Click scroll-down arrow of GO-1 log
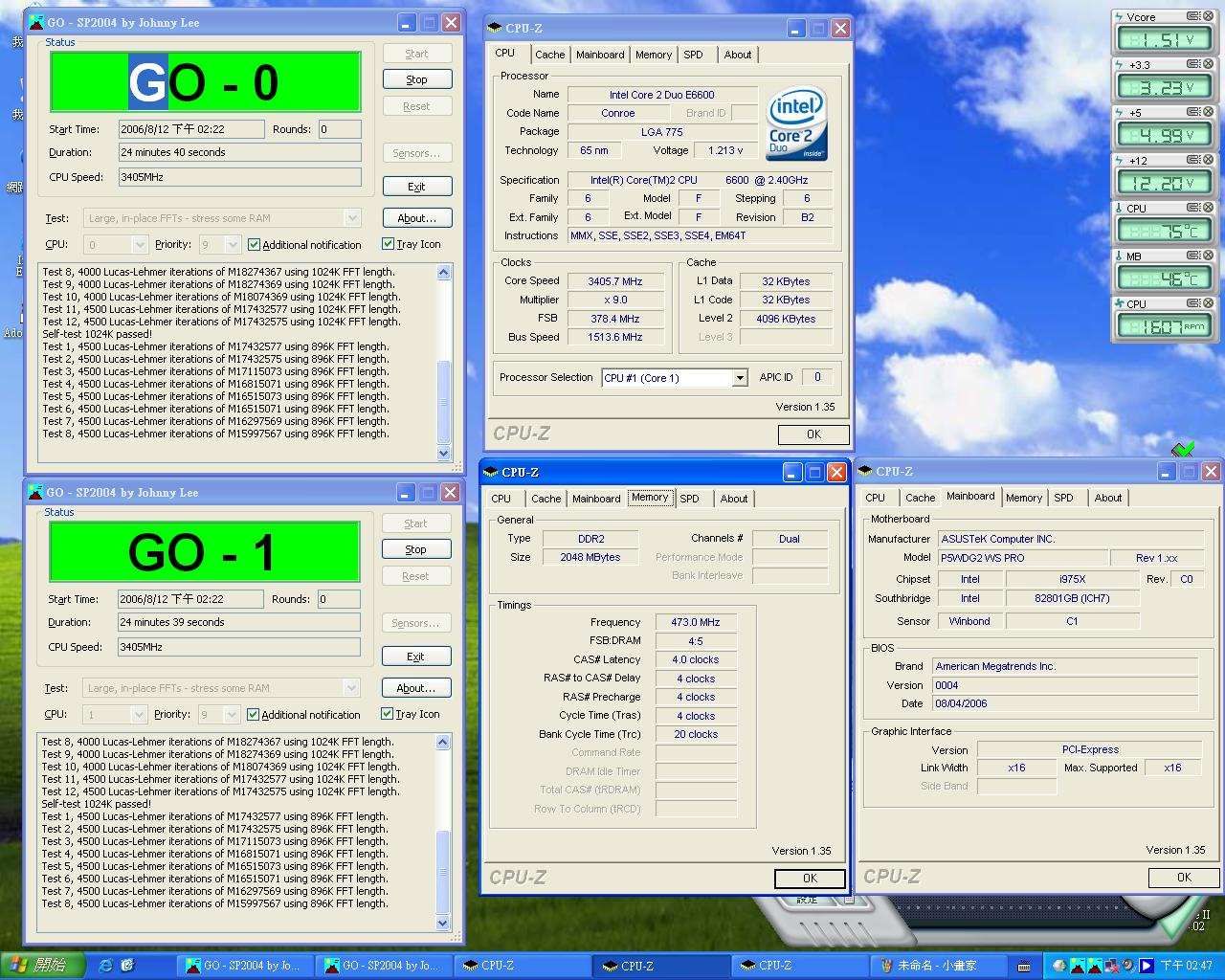This screenshot has width=1225, height=980. click(443, 924)
